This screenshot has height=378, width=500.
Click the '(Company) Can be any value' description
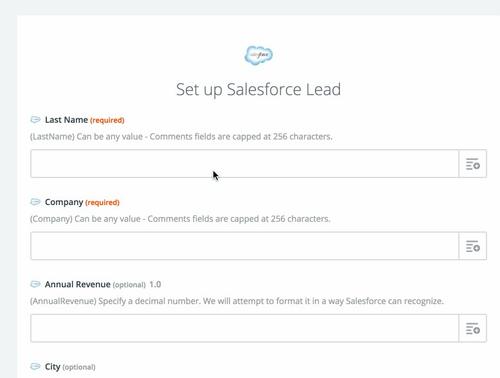[x=180, y=219]
